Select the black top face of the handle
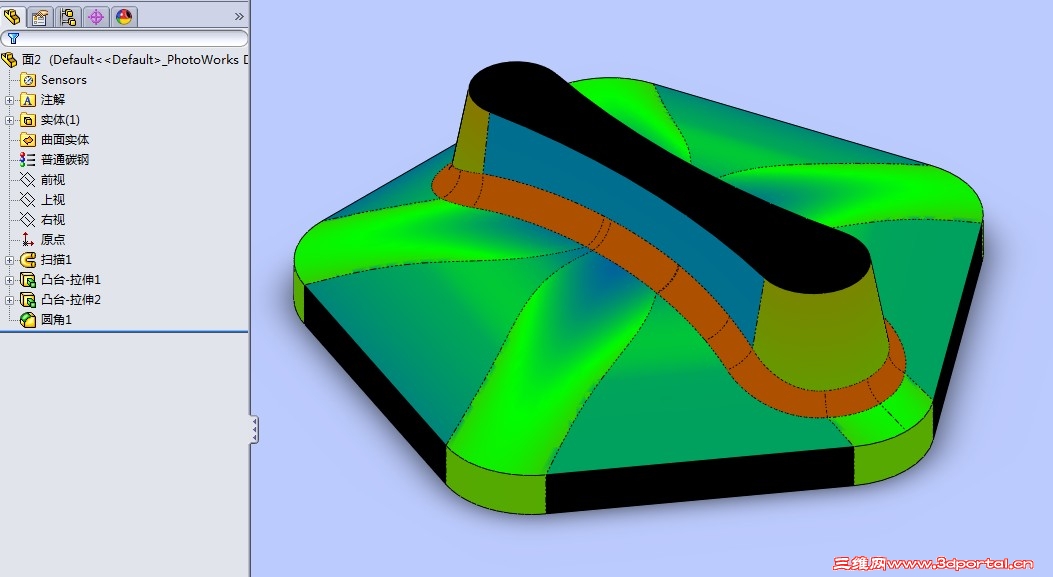Screen dimensions: 1053x577 point(672,176)
